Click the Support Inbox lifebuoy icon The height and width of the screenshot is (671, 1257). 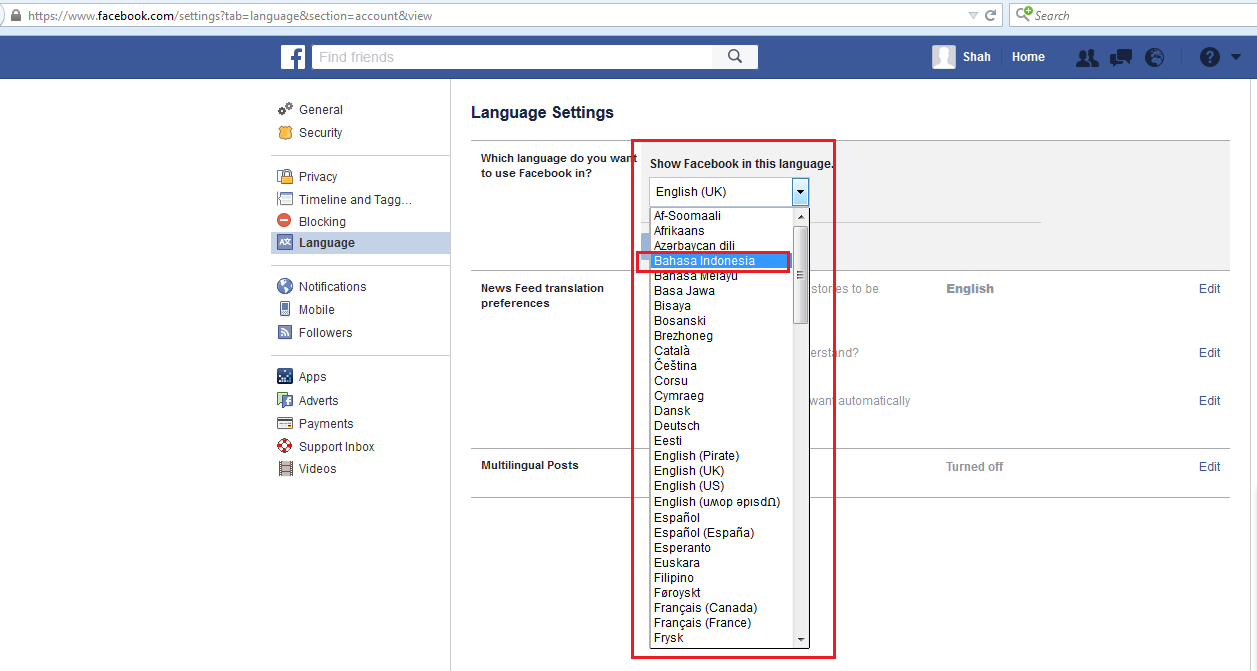tap(285, 446)
